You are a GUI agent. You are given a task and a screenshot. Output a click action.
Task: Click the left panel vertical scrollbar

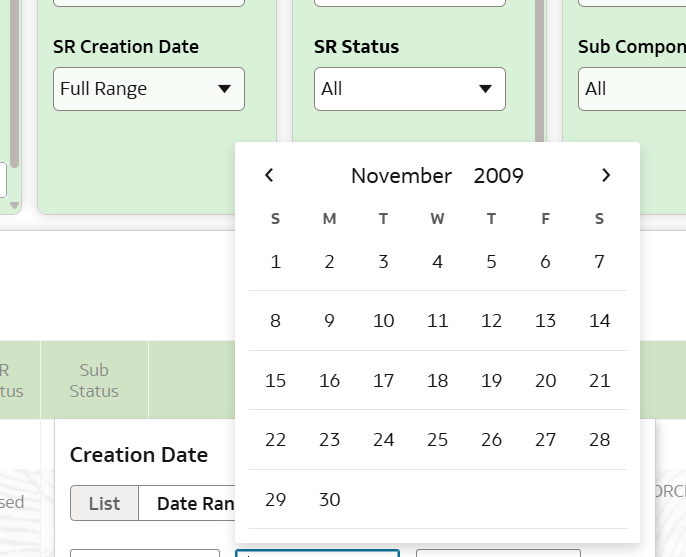[x=14, y=83]
